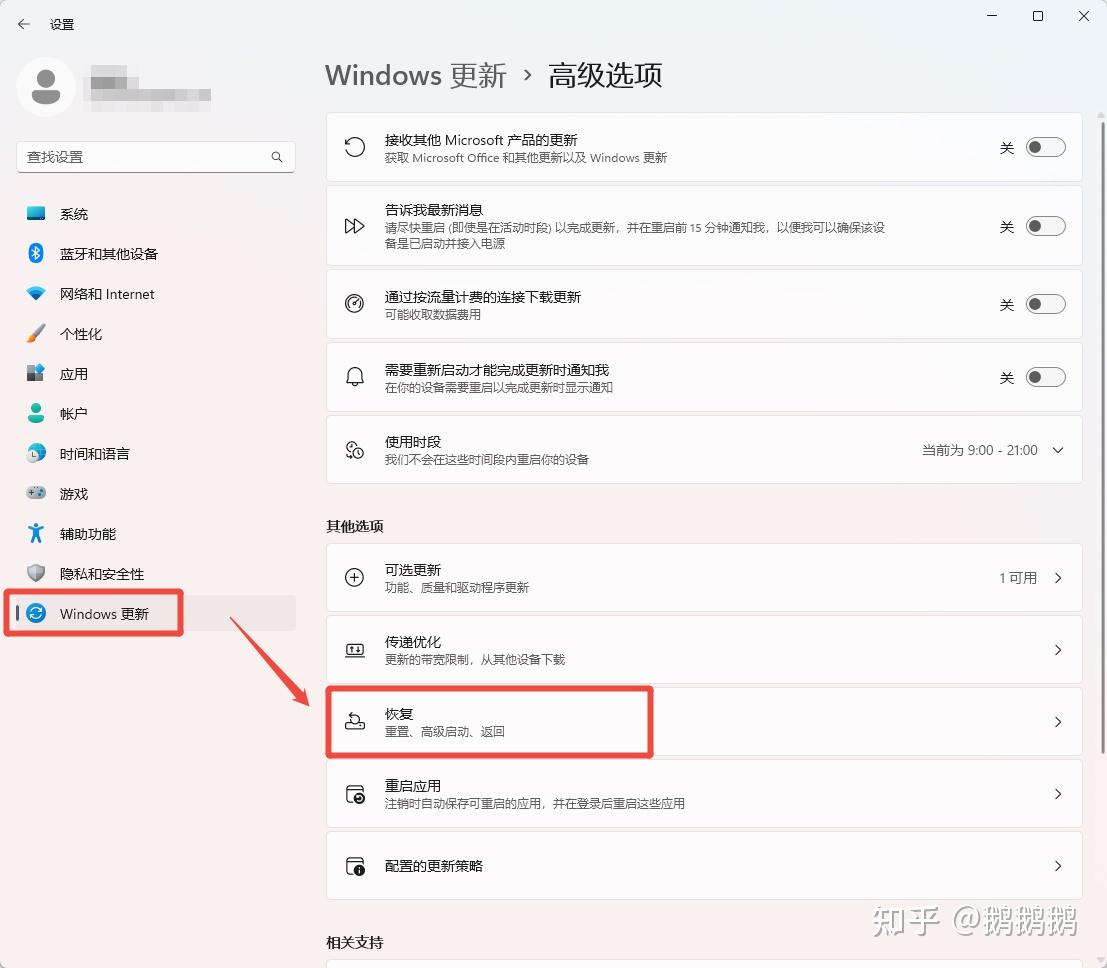Image resolution: width=1107 pixels, height=968 pixels.
Task: Click the bell icon for restart notifications
Action: point(354,377)
